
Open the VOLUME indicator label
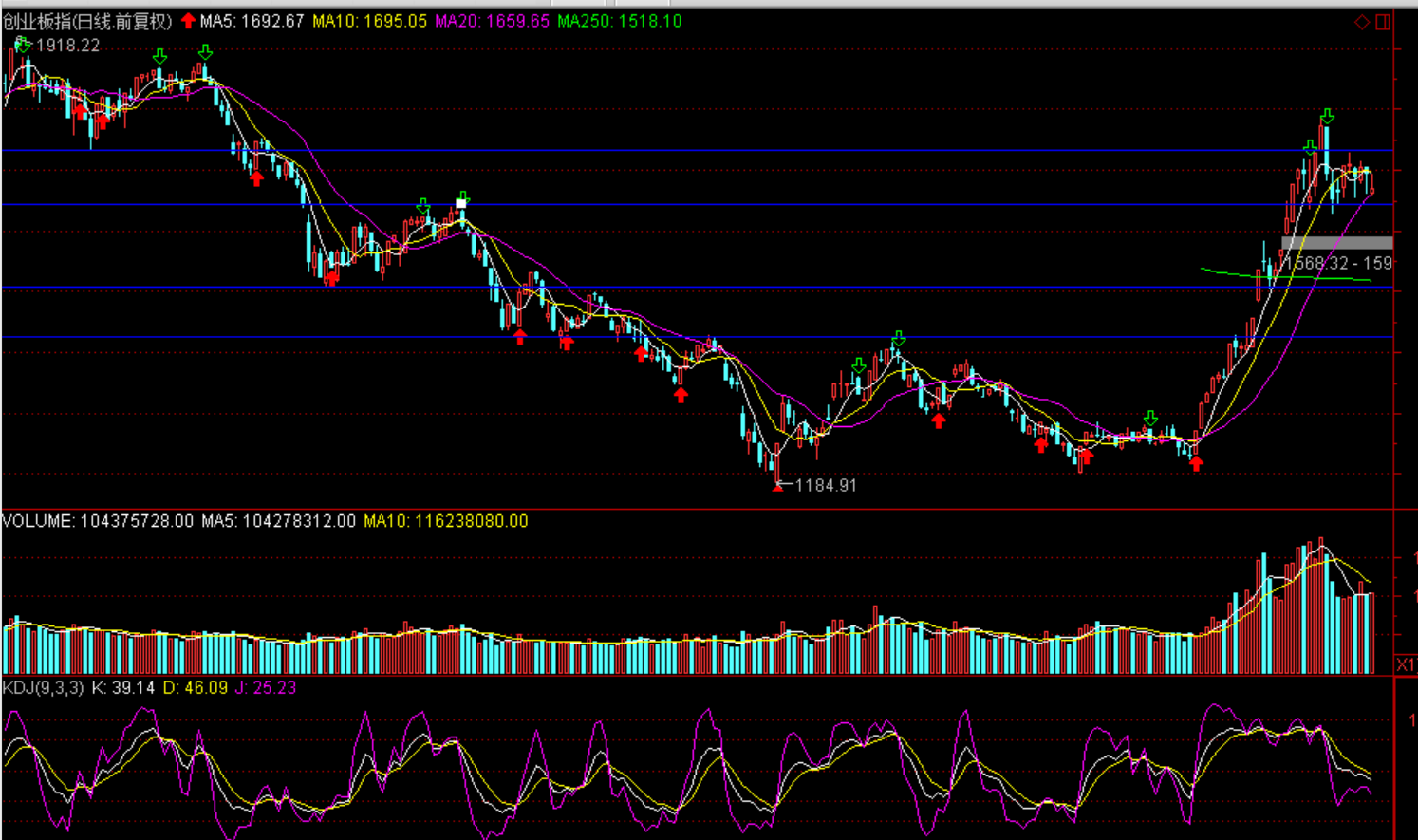click(x=38, y=521)
